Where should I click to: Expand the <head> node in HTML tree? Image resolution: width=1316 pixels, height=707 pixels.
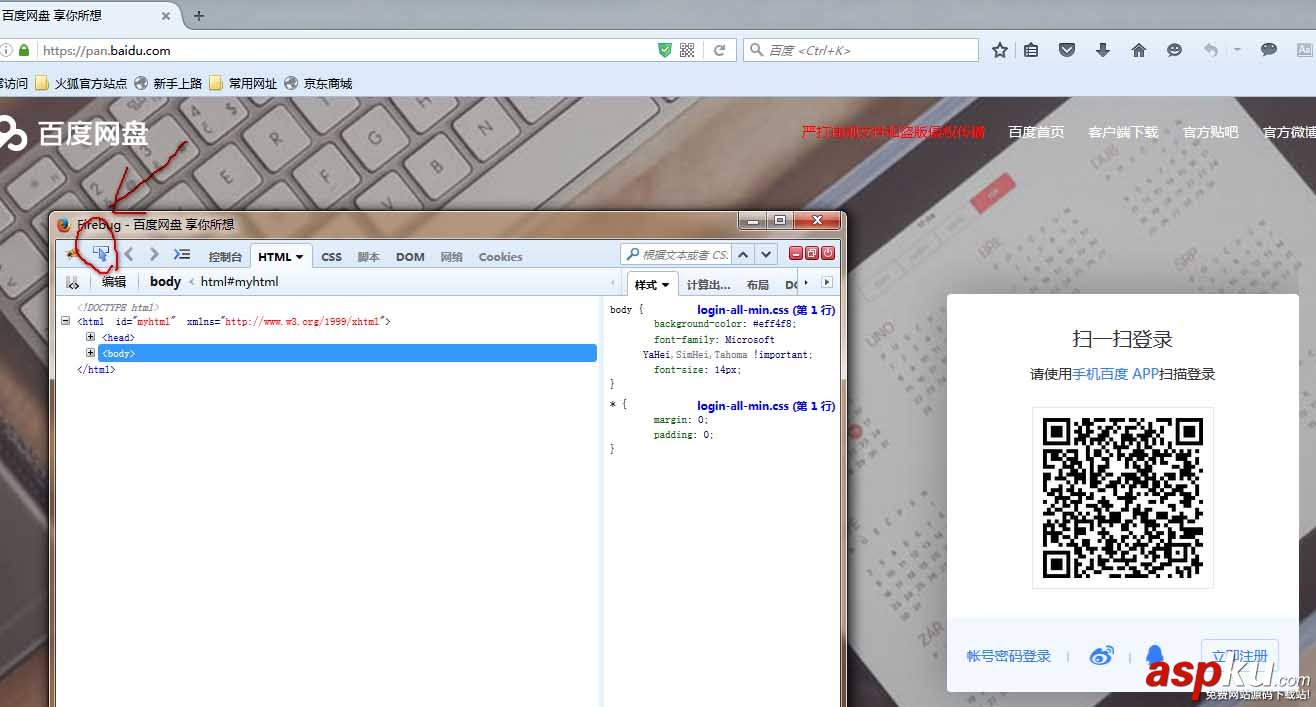(90, 337)
